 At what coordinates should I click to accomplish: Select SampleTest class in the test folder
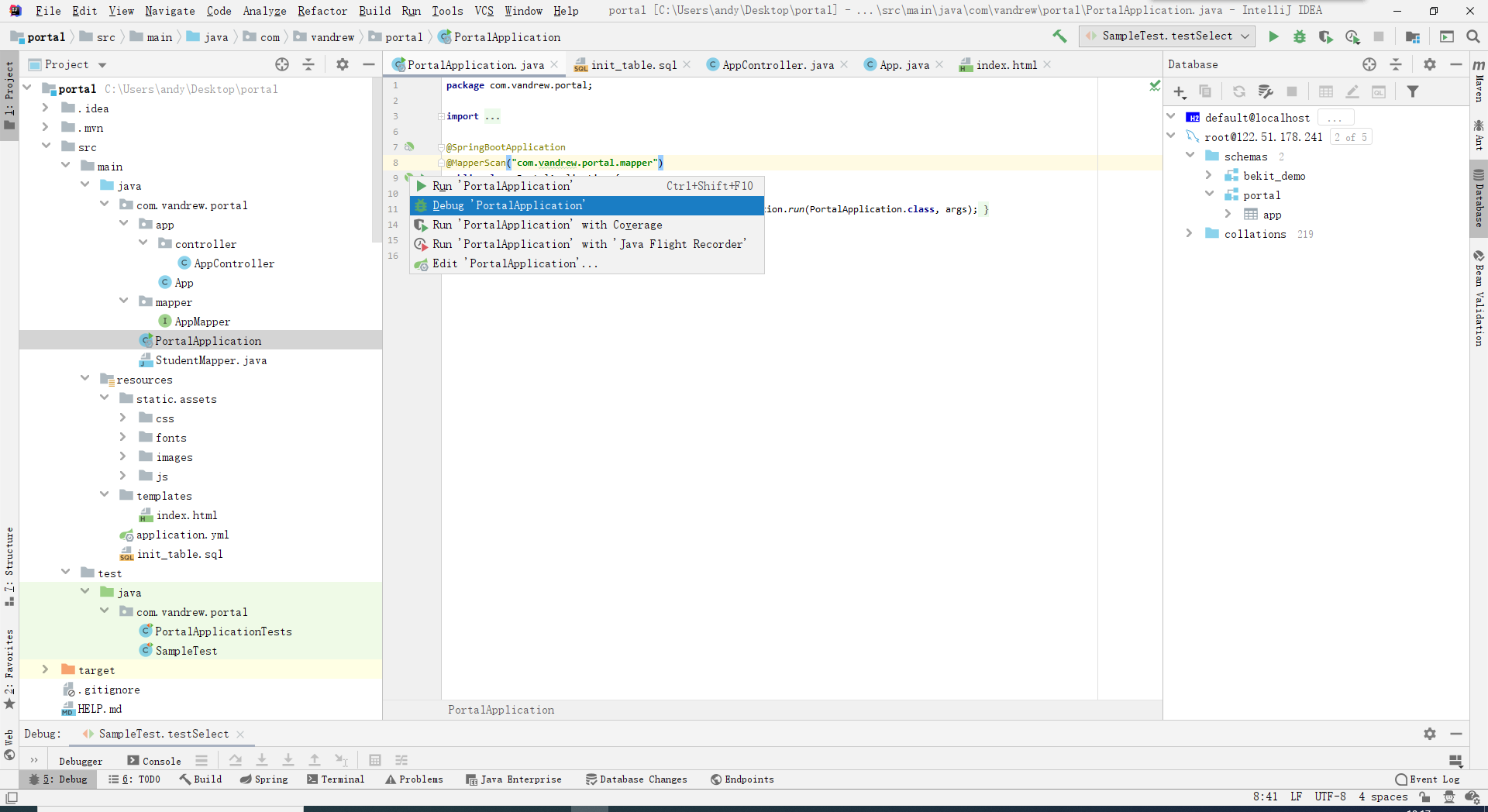[x=186, y=651]
